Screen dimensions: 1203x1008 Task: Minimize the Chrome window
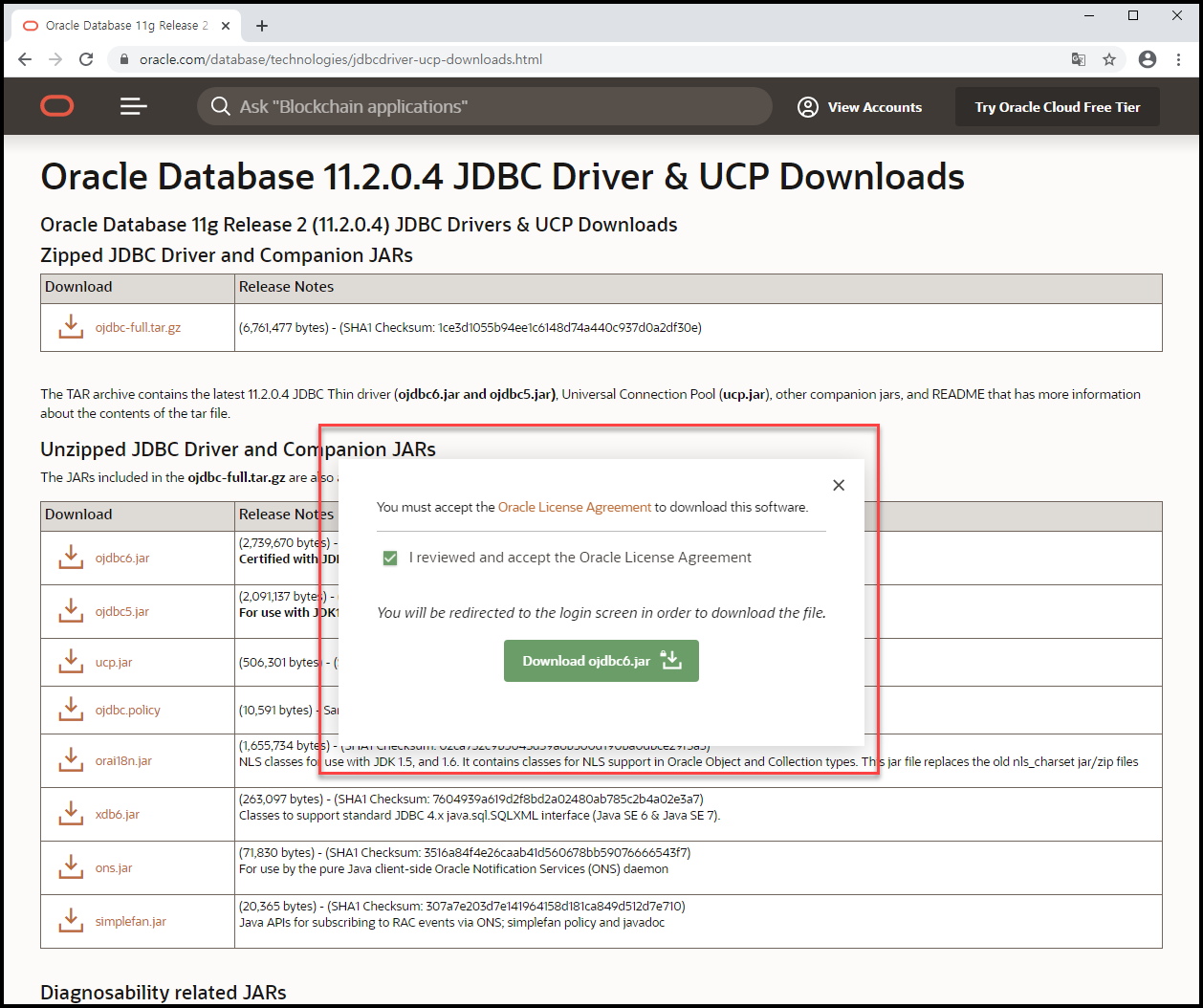coord(1089,15)
